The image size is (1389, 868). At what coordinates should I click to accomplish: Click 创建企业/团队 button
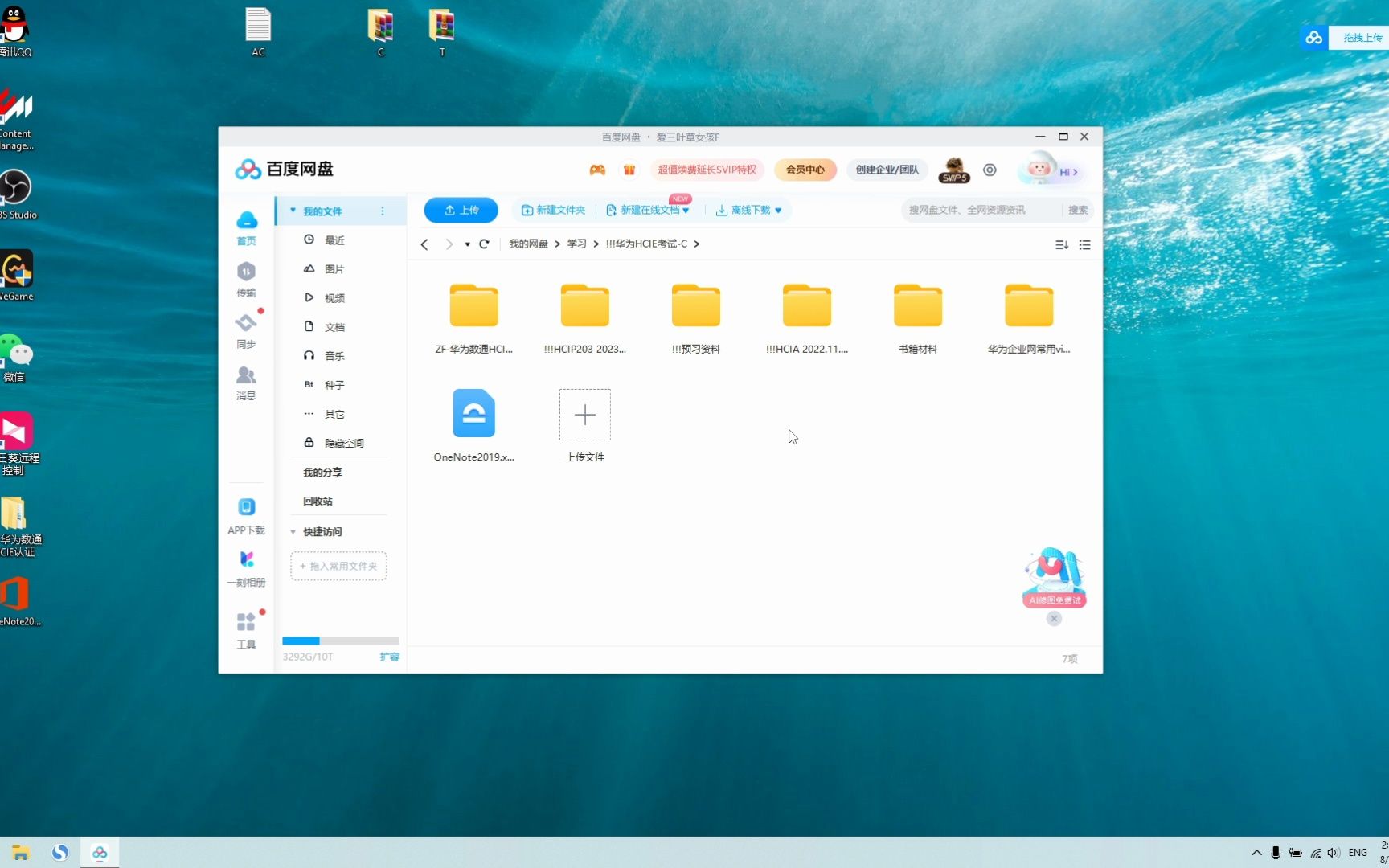887,170
